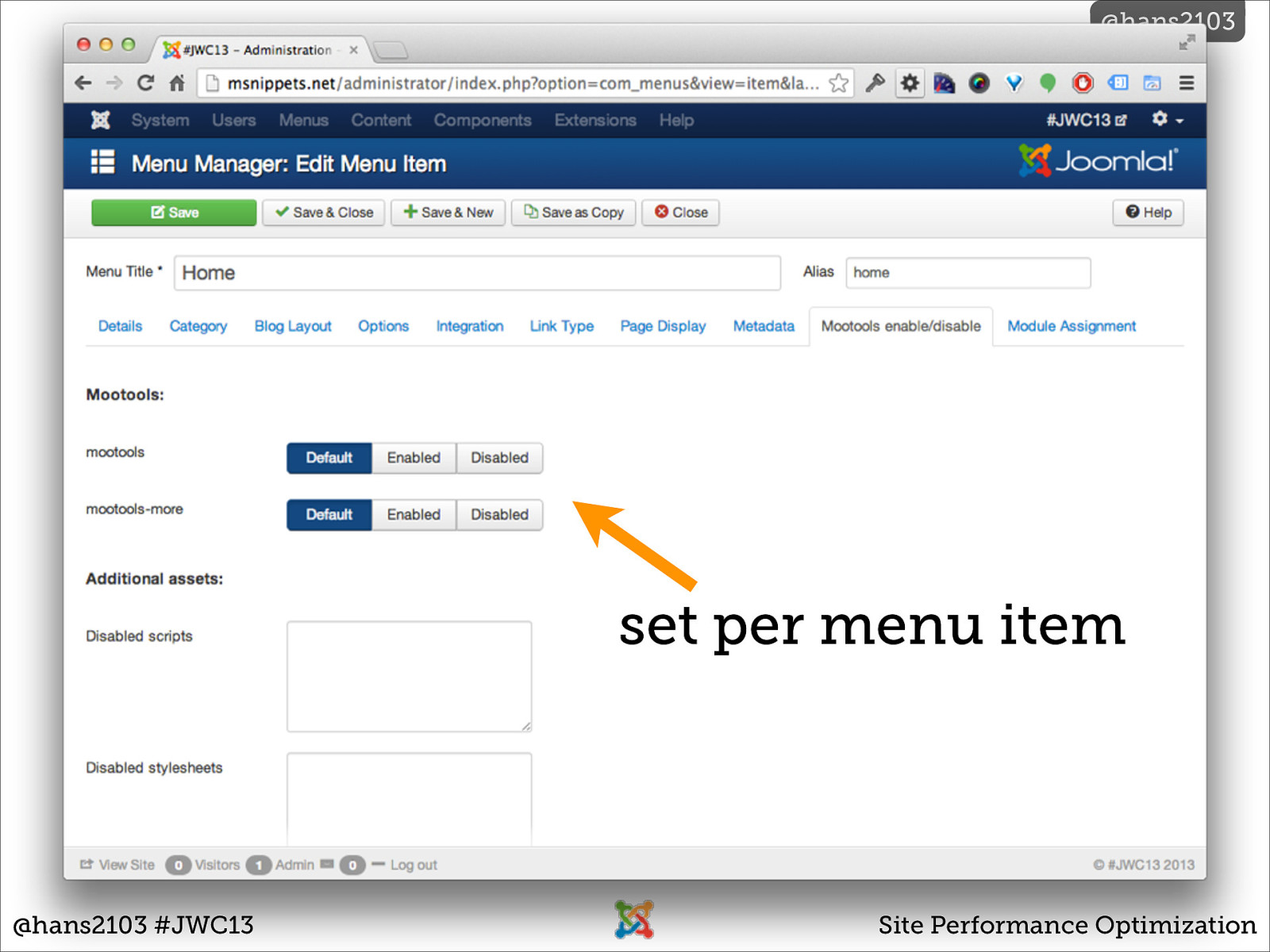The height and width of the screenshot is (952, 1270).
Task: Bookmark this page with the star icon
Action: pyautogui.click(x=838, y=83)
